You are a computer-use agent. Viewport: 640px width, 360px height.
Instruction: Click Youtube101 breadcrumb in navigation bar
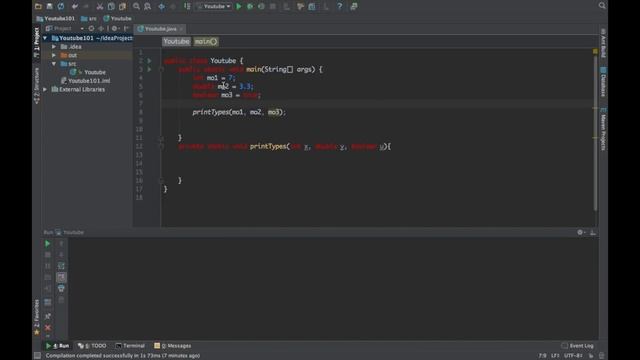coord(56,18)
